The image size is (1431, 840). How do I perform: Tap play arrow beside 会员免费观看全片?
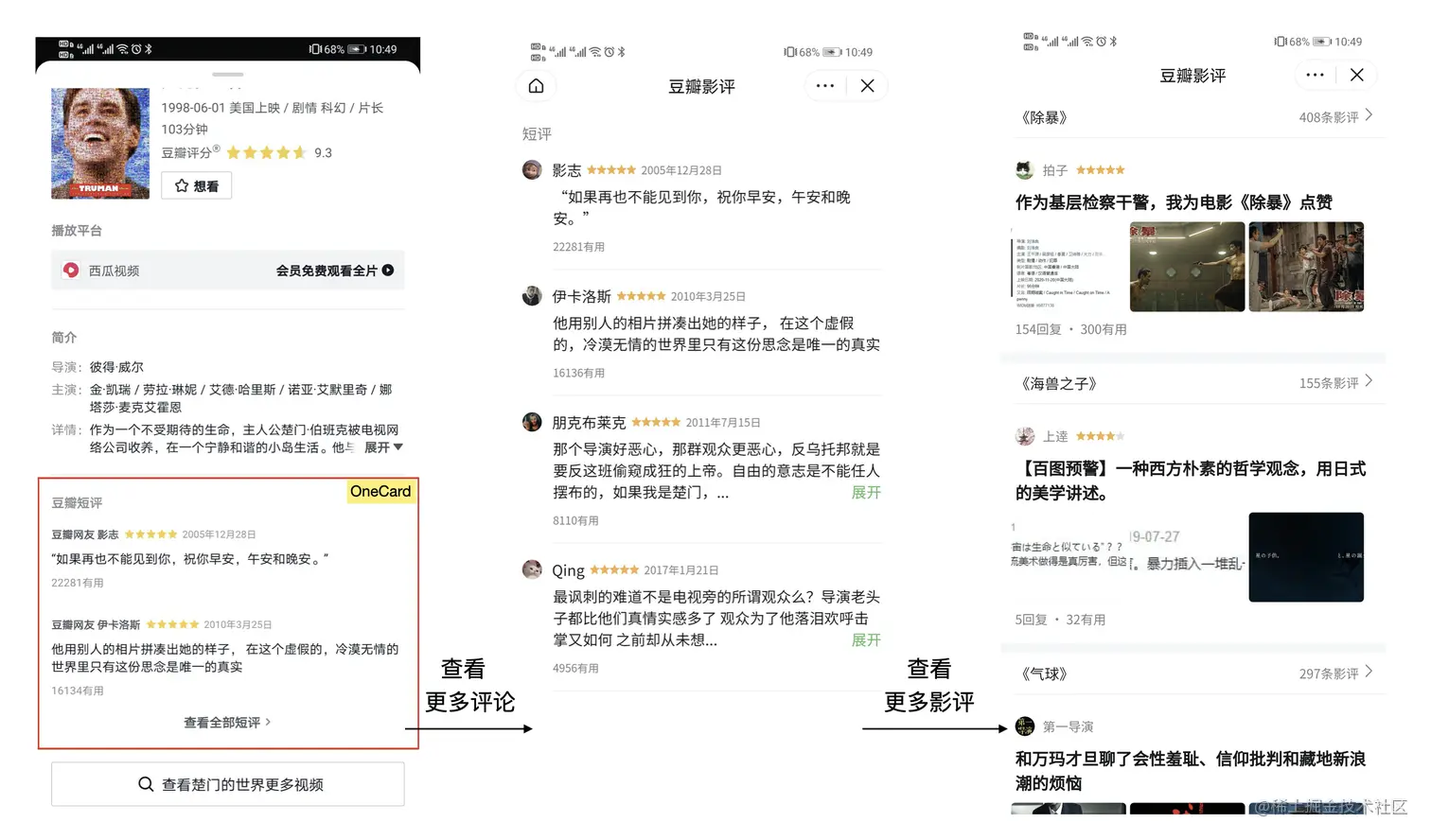pyautogui.click(x=388, y=271)
